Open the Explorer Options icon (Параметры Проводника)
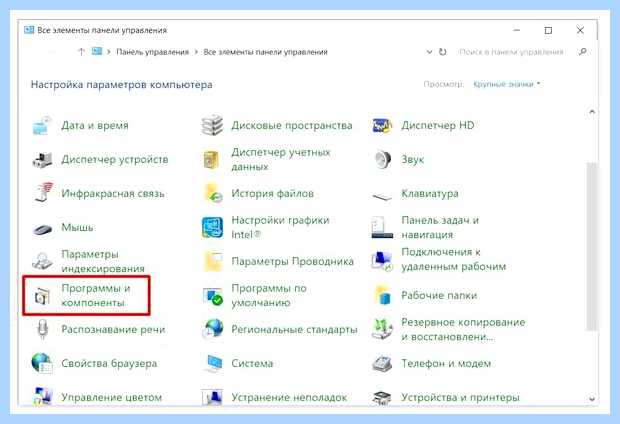620x424 pixels. click(213, 261)
